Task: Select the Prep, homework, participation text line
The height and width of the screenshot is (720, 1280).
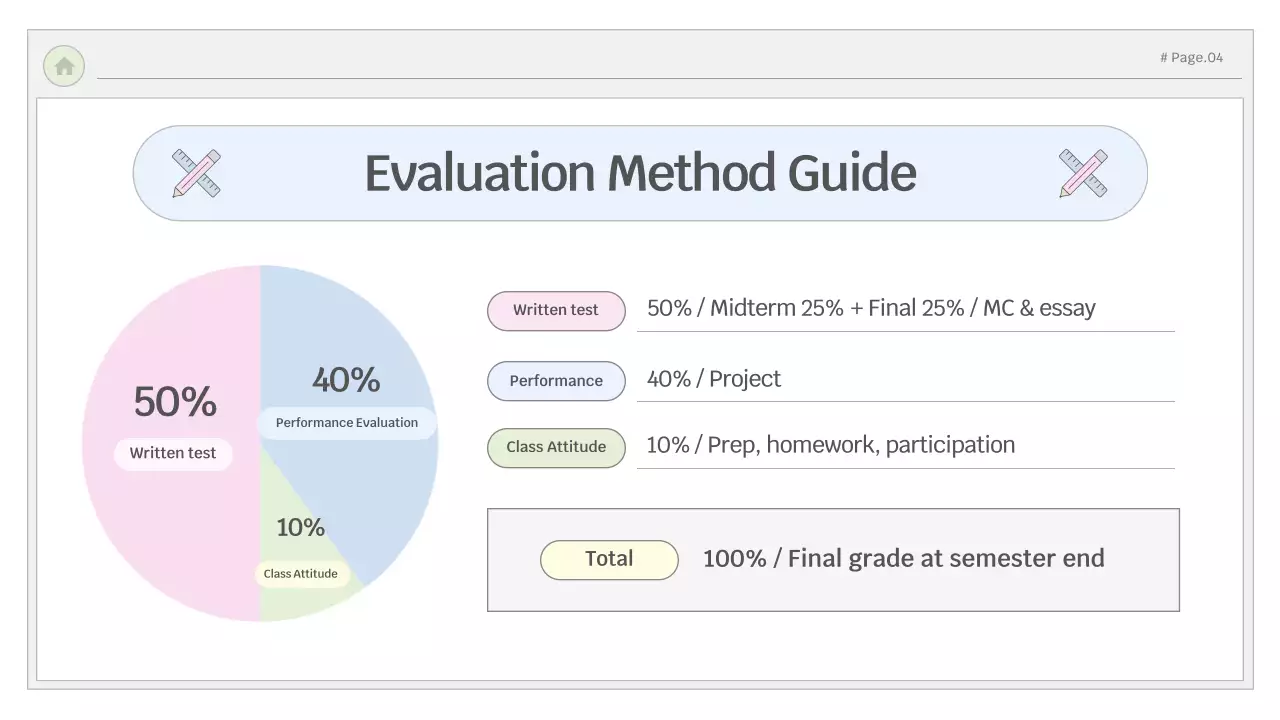Action: click(x=830, y=445)
